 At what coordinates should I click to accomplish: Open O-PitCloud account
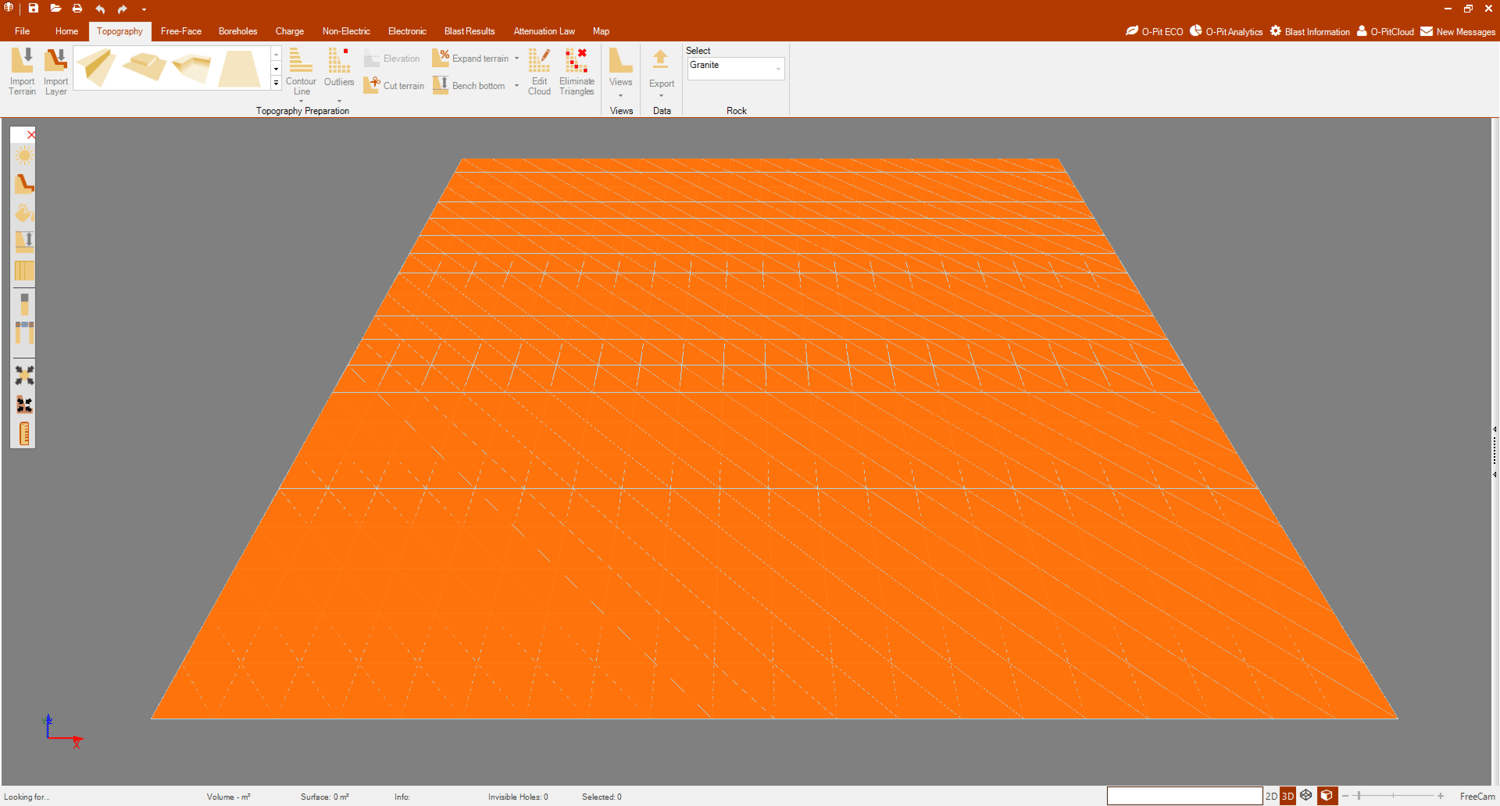point(1385,32)
